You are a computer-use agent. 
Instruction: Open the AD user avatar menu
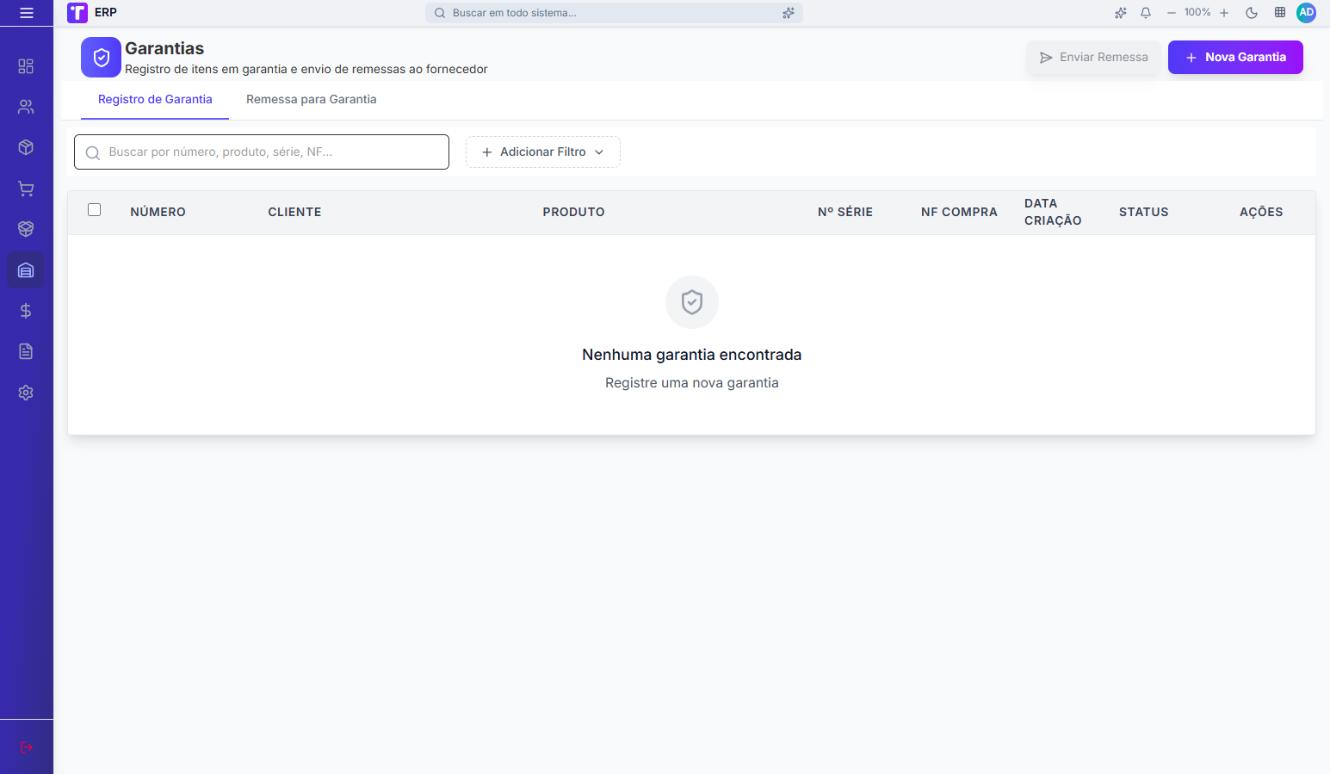(x=1306, y=13)
